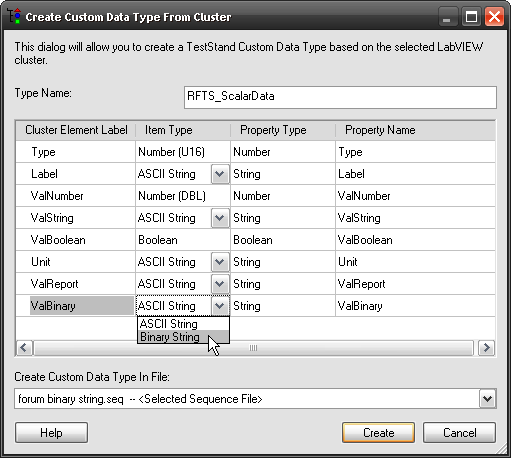This screenshot has height=458, width=511.
Task: Select the ValNumber Property Name cell
Action: pyautogui.click(x=415, y=196)
